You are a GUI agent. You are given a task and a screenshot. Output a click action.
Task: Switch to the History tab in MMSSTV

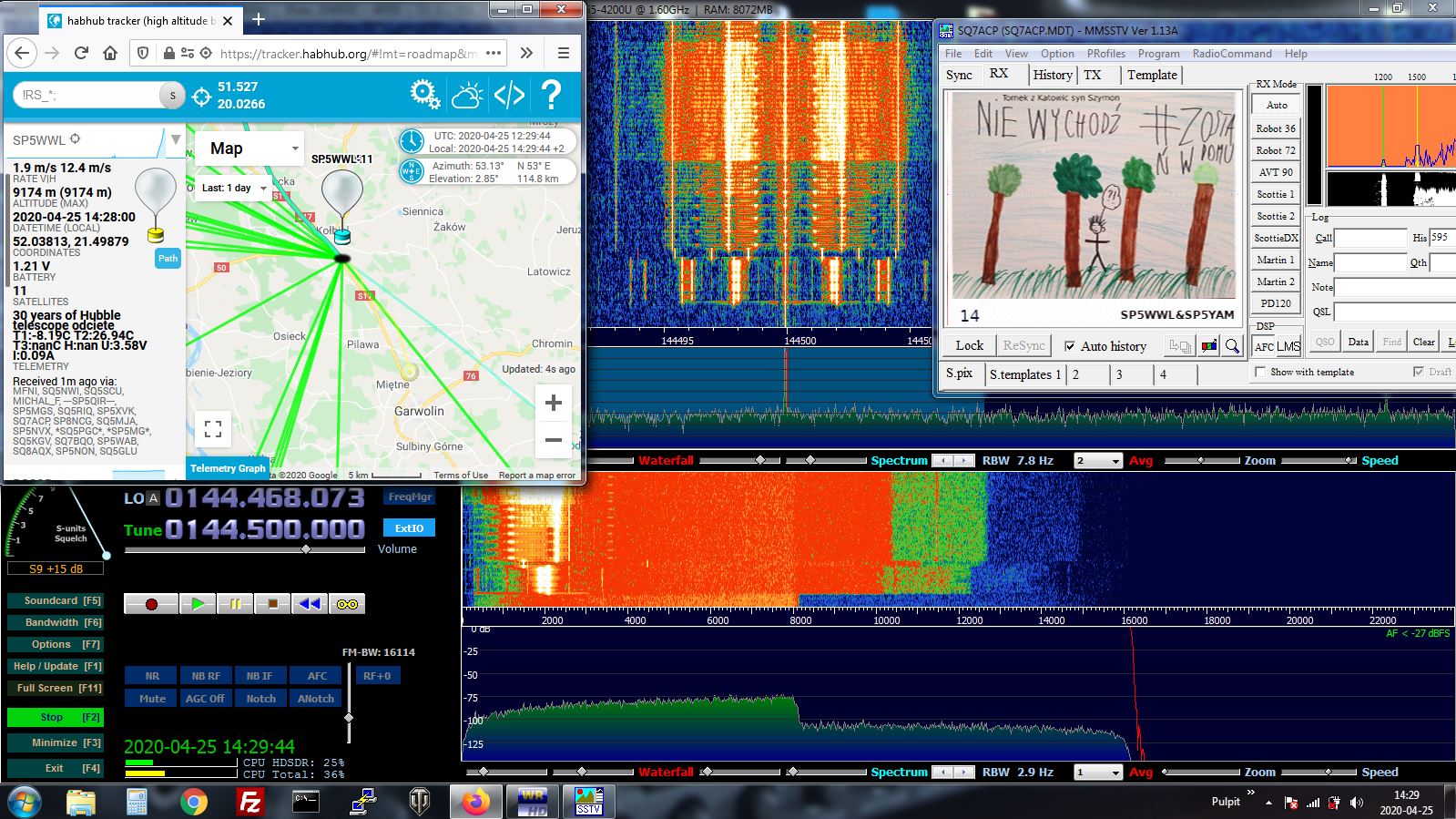[1053, 75]
